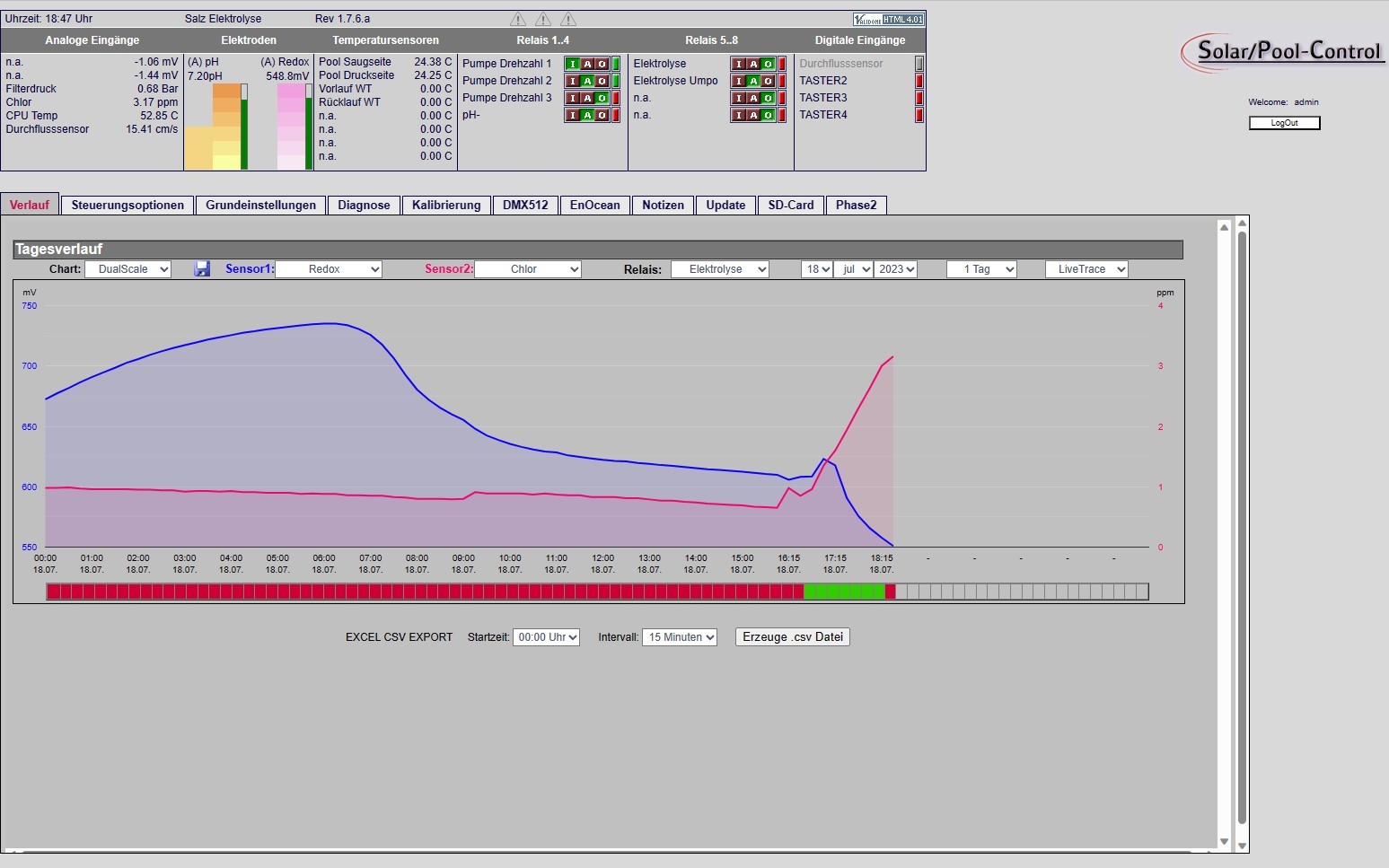
Task: Turn Elektrolyse relay on with I
Action: [739, 64]
